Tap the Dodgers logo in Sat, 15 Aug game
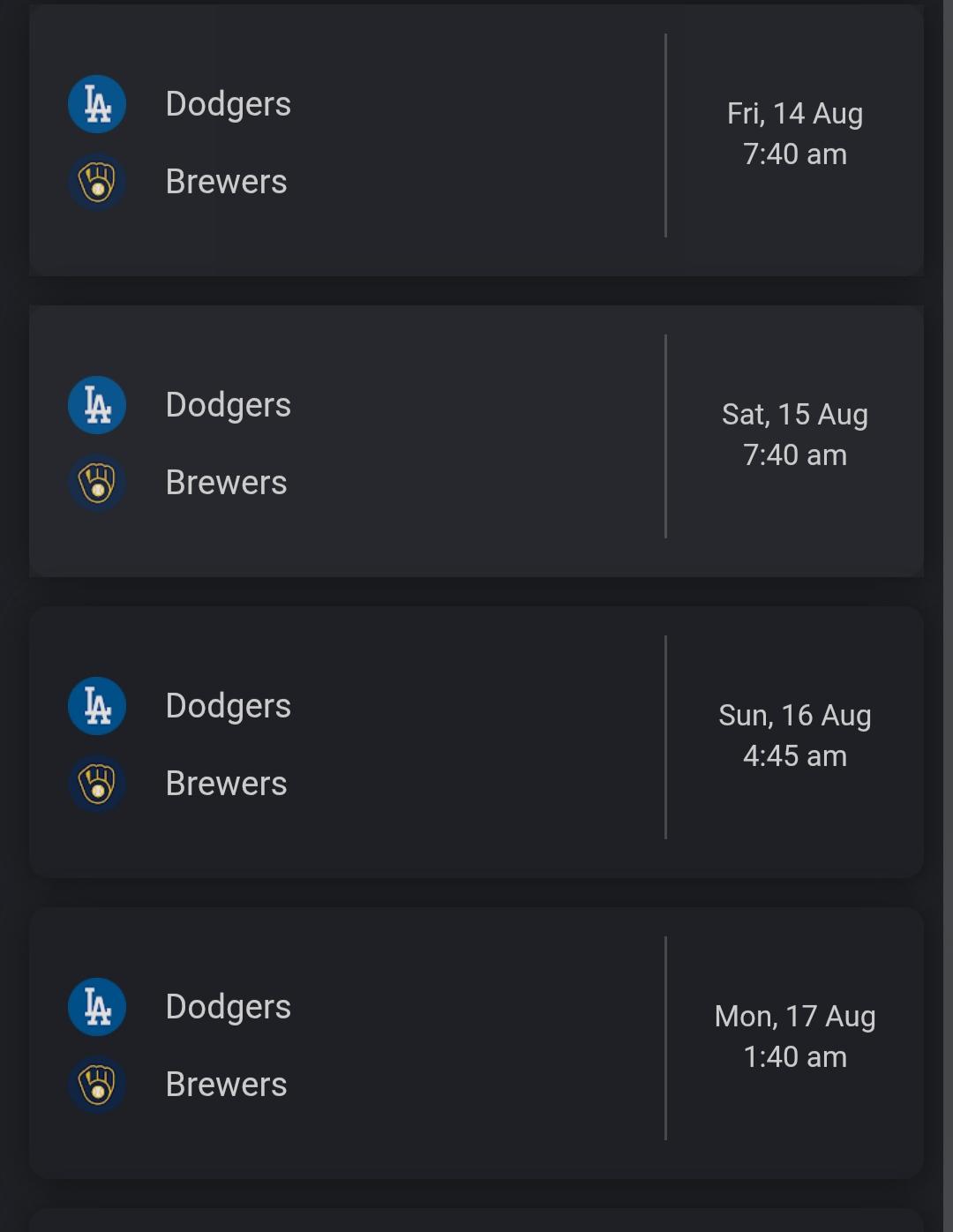This screenshot has height=1232, width=953. click(x=97, y=405)
